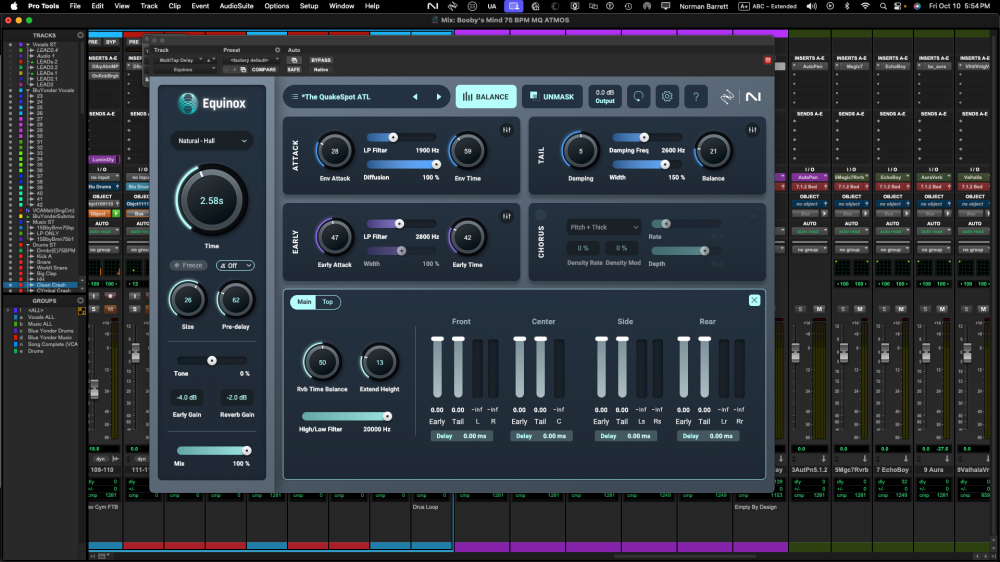Close the Equinox channel levels panel
Image resolution: width=1000 pixels, height=562 pixels.
754,300
